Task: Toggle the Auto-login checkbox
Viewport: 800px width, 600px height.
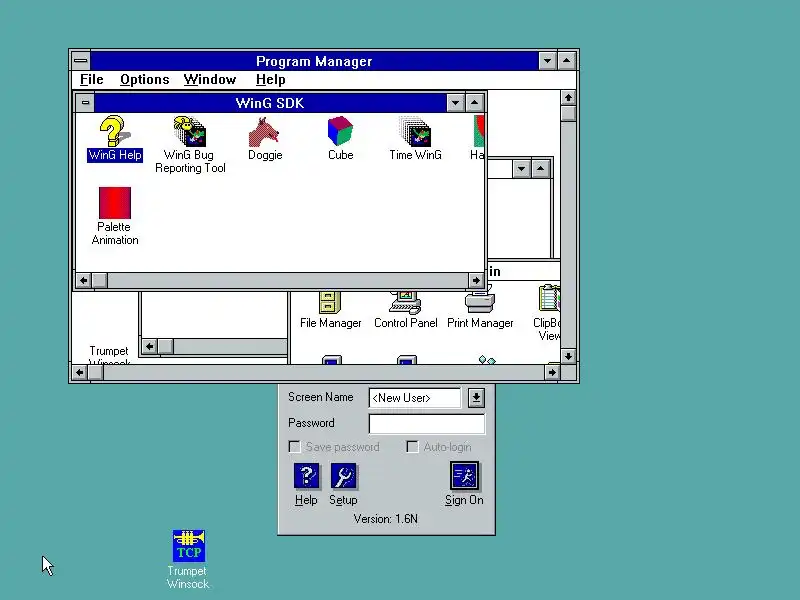Action: click(412, 447)
